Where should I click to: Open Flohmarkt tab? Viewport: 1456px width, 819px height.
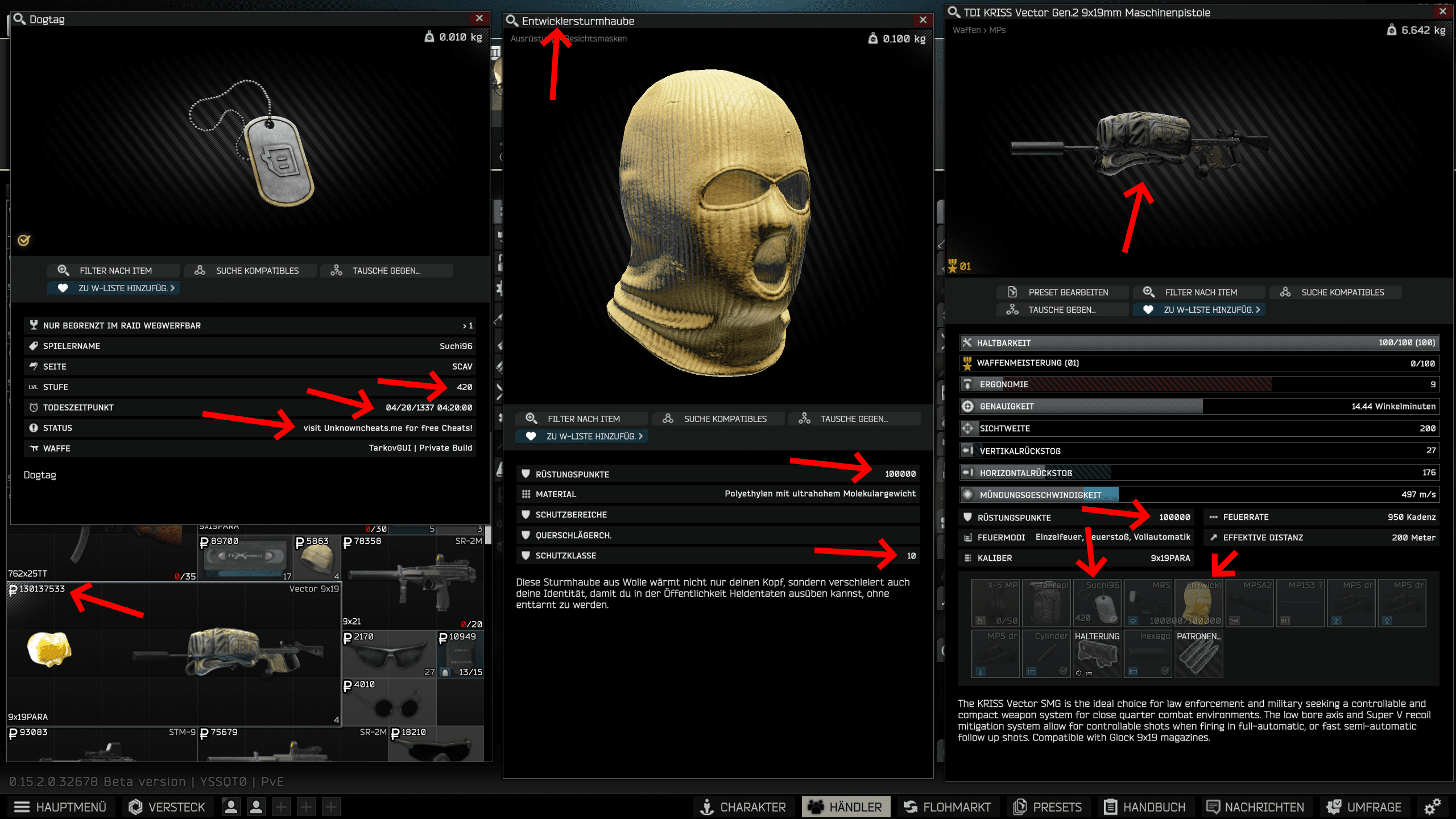click(x=948, y=806)
